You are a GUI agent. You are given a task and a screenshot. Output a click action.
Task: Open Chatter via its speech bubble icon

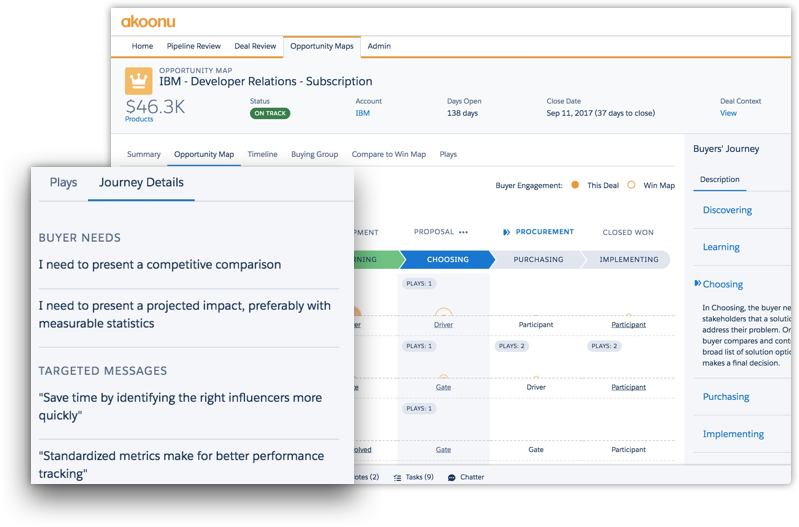coord(451,478)
